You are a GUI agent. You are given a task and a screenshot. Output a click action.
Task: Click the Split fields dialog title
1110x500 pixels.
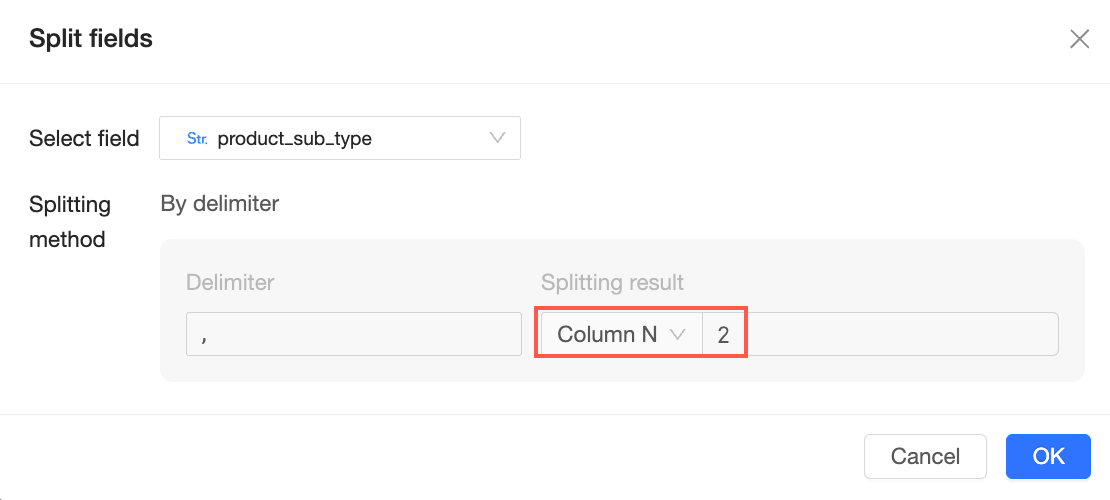coord(91,39)
